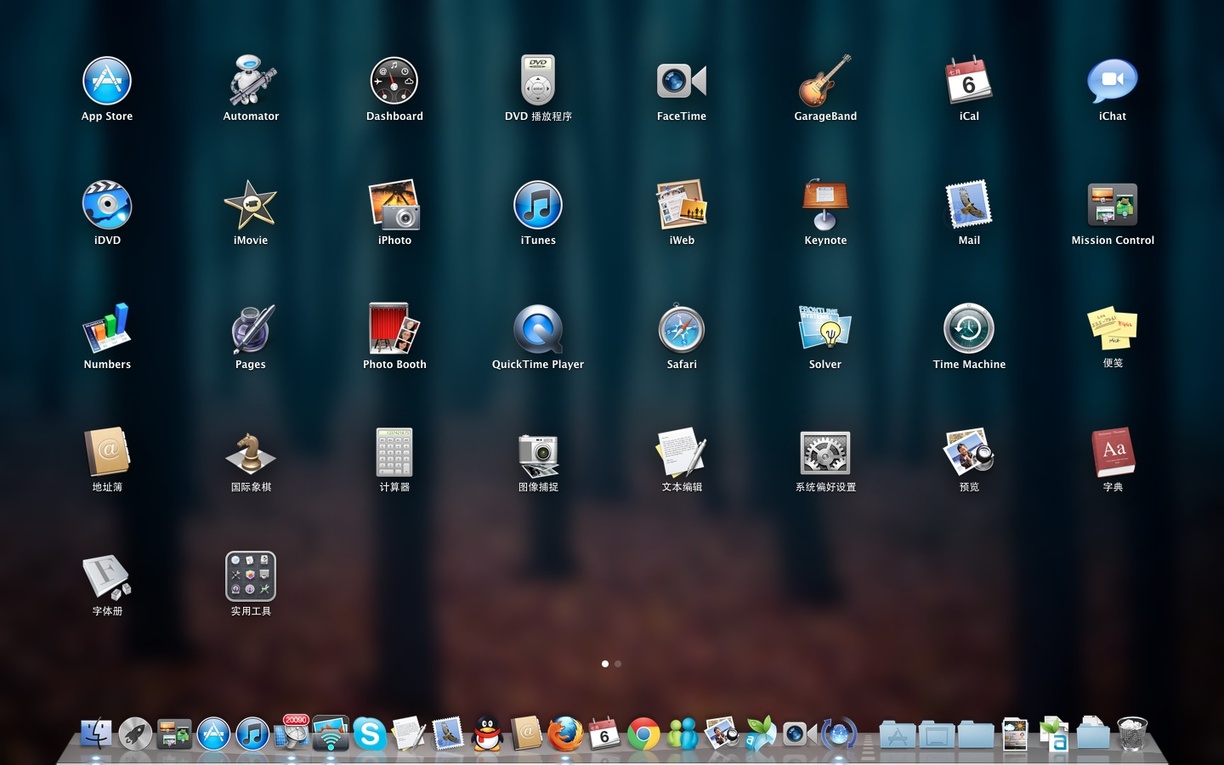Select first Launchpad page indicator dot

[605, 663]
